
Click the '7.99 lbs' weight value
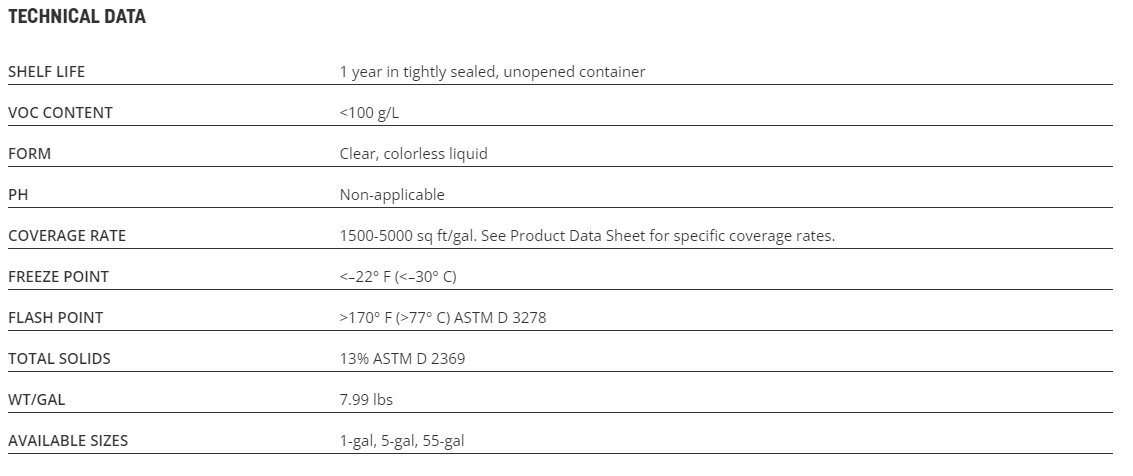pos(366,399)
